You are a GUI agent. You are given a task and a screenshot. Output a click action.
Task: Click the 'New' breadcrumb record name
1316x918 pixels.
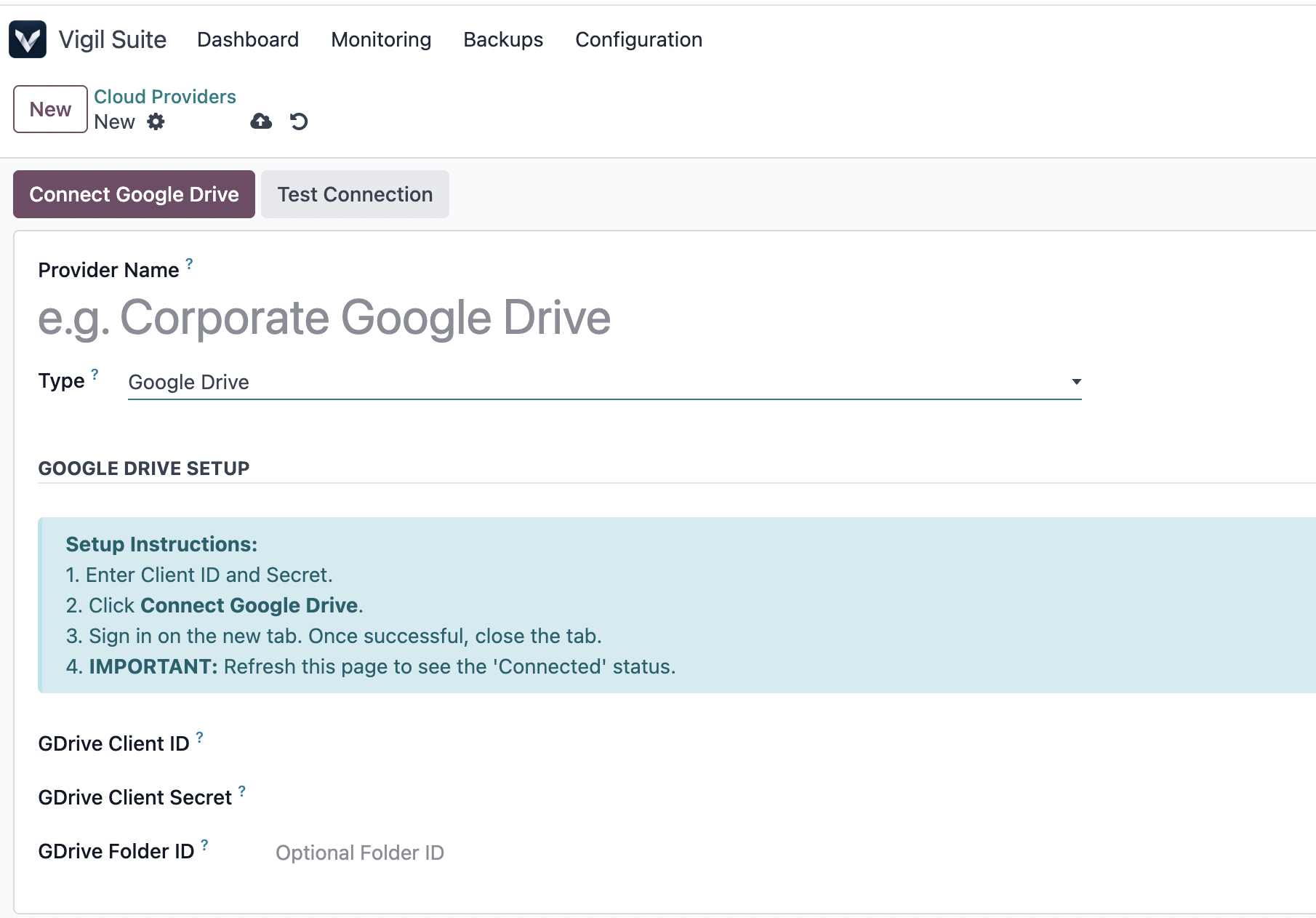pyautogui.click(x=114, y=122)
